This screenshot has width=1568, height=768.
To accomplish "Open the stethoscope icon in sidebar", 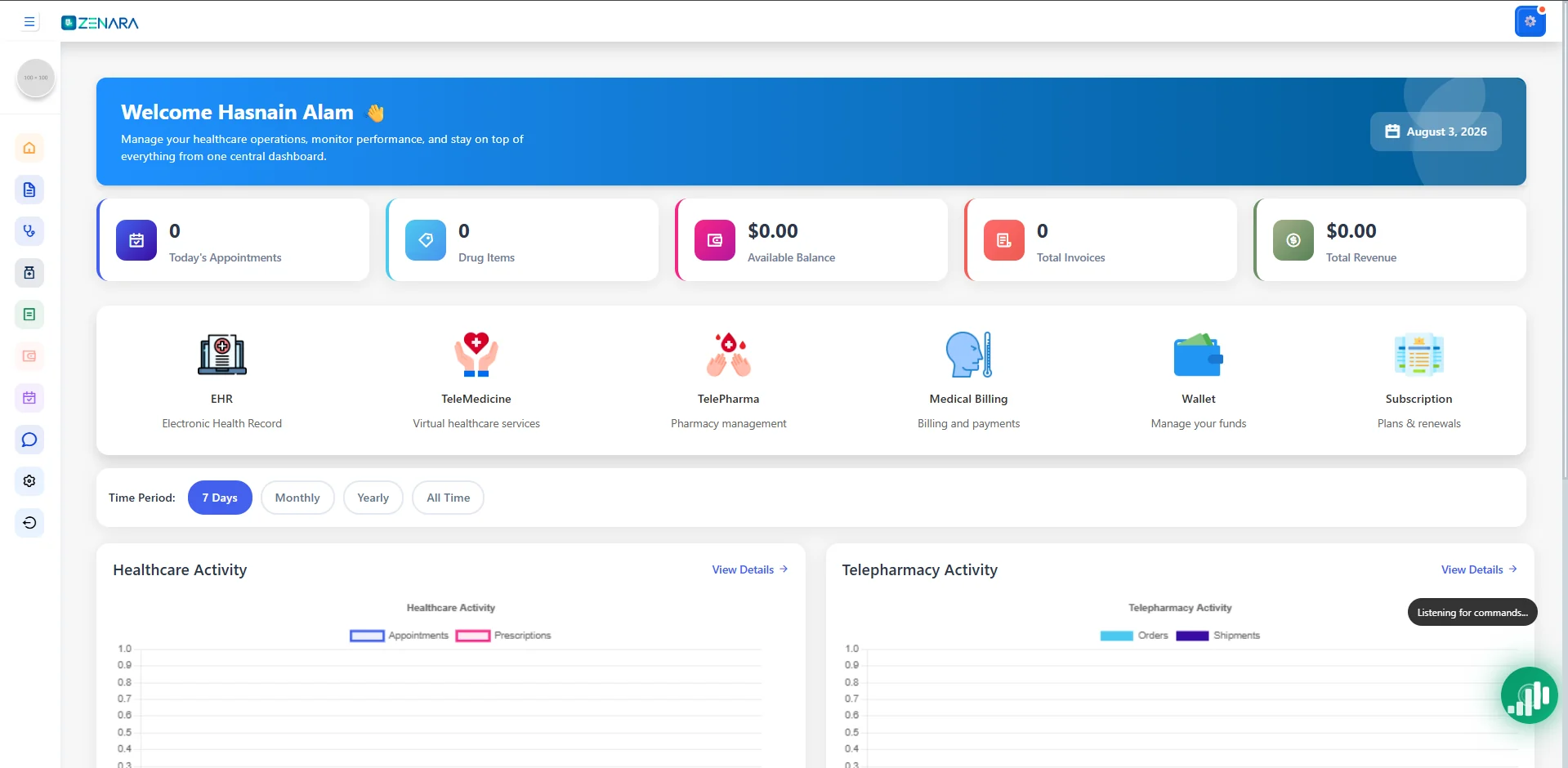I will click(x=29, y=231).
